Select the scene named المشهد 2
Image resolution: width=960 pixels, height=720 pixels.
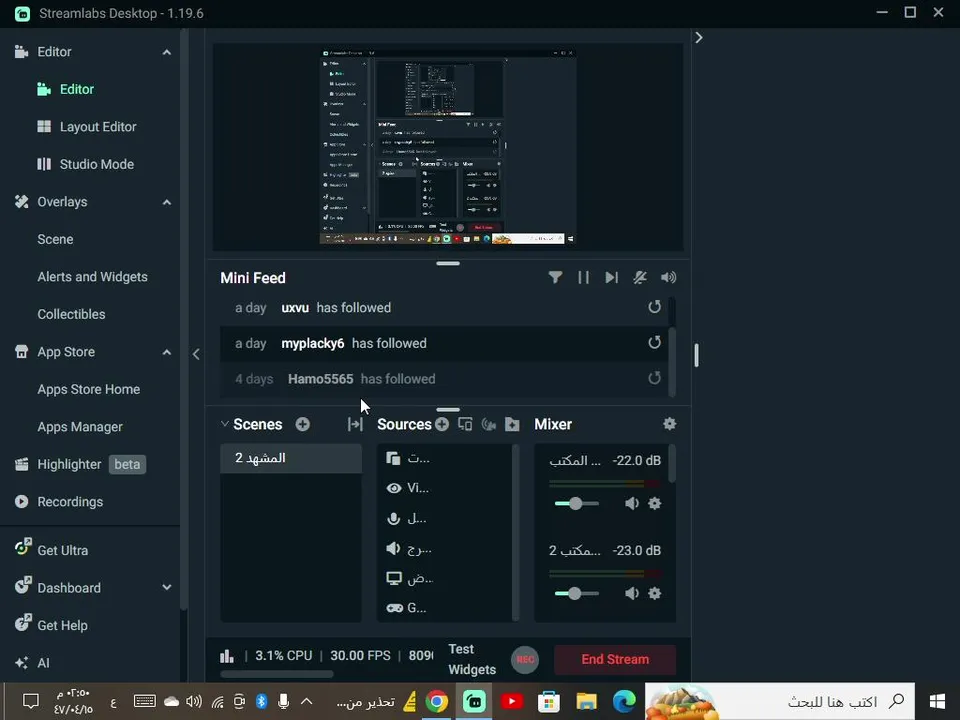(x=291, y=458)
